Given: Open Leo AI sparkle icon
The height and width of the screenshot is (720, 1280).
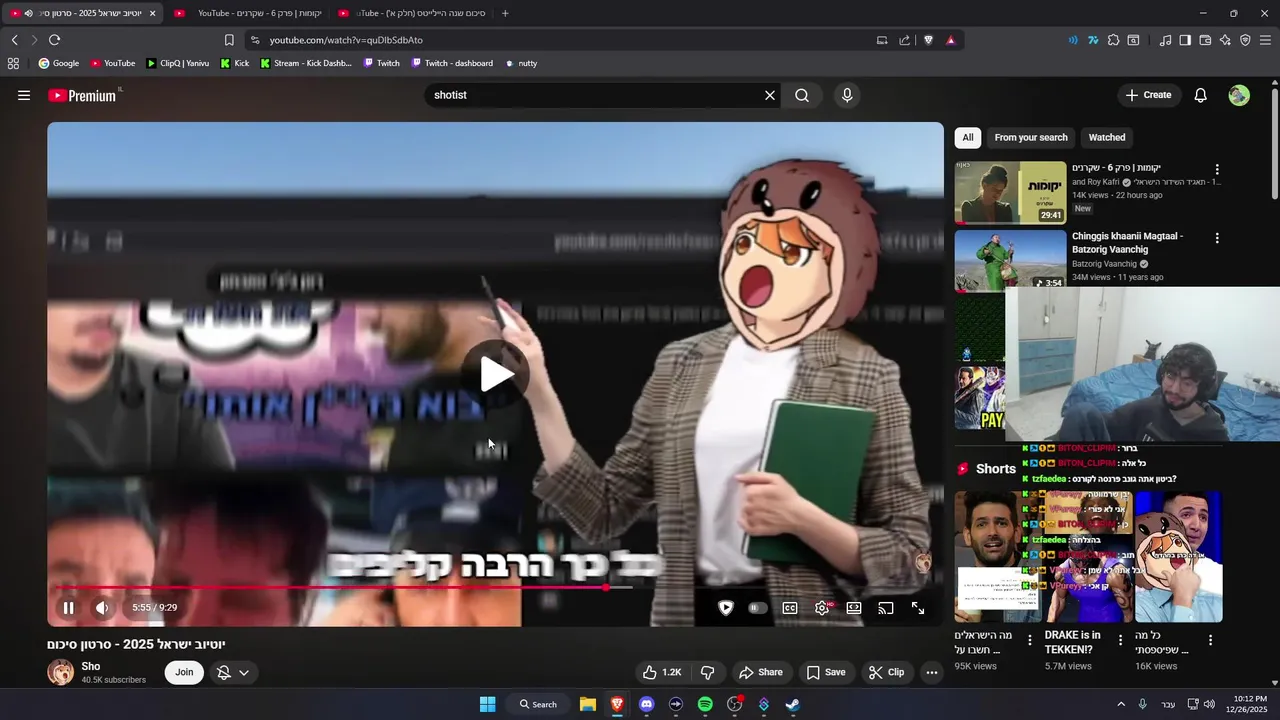Looking at the screenshot, I should click(1225, 40).
